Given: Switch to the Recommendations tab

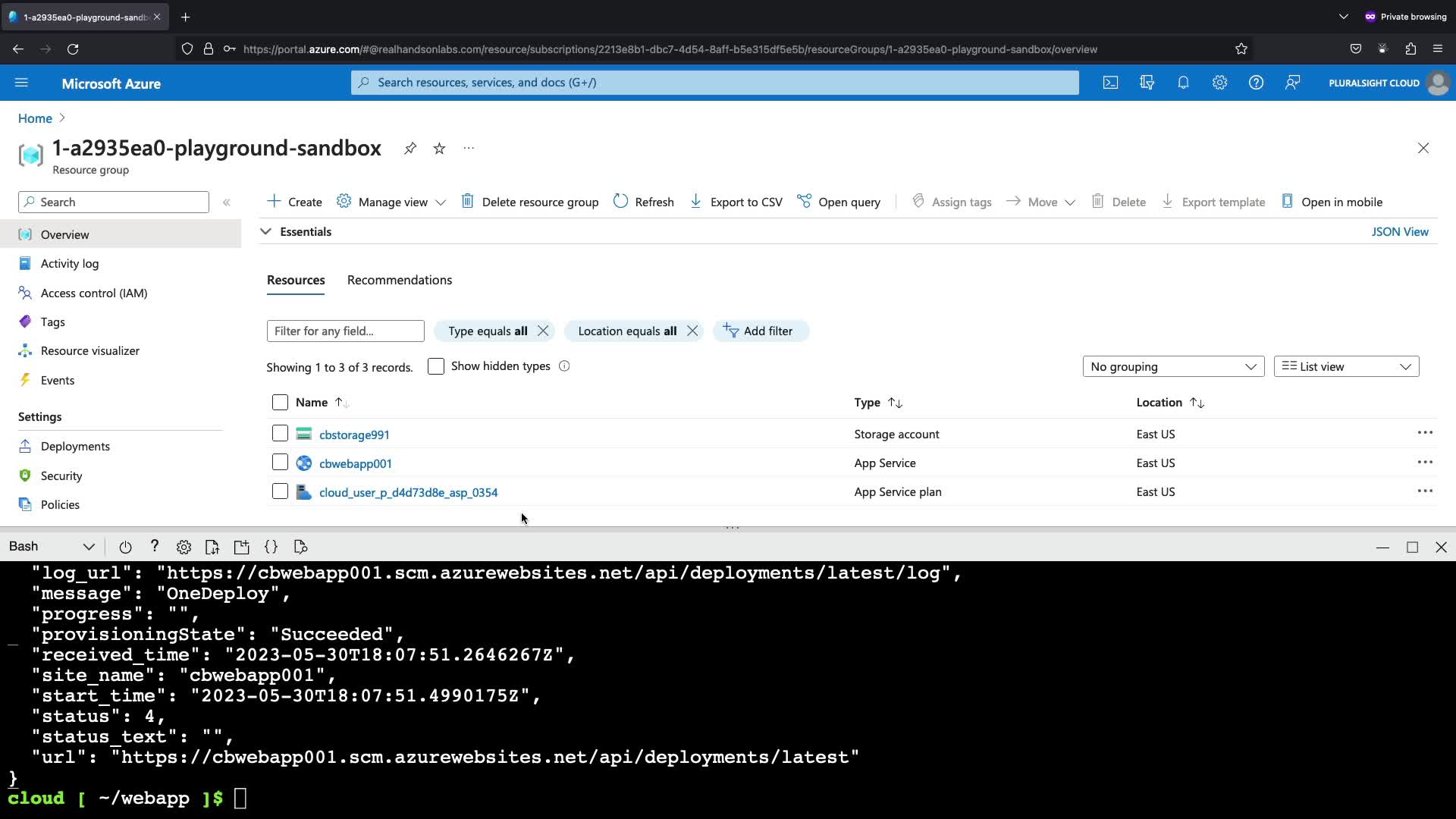Looking at the screenshot, I should pyautogui.click(x=399, y=281).
